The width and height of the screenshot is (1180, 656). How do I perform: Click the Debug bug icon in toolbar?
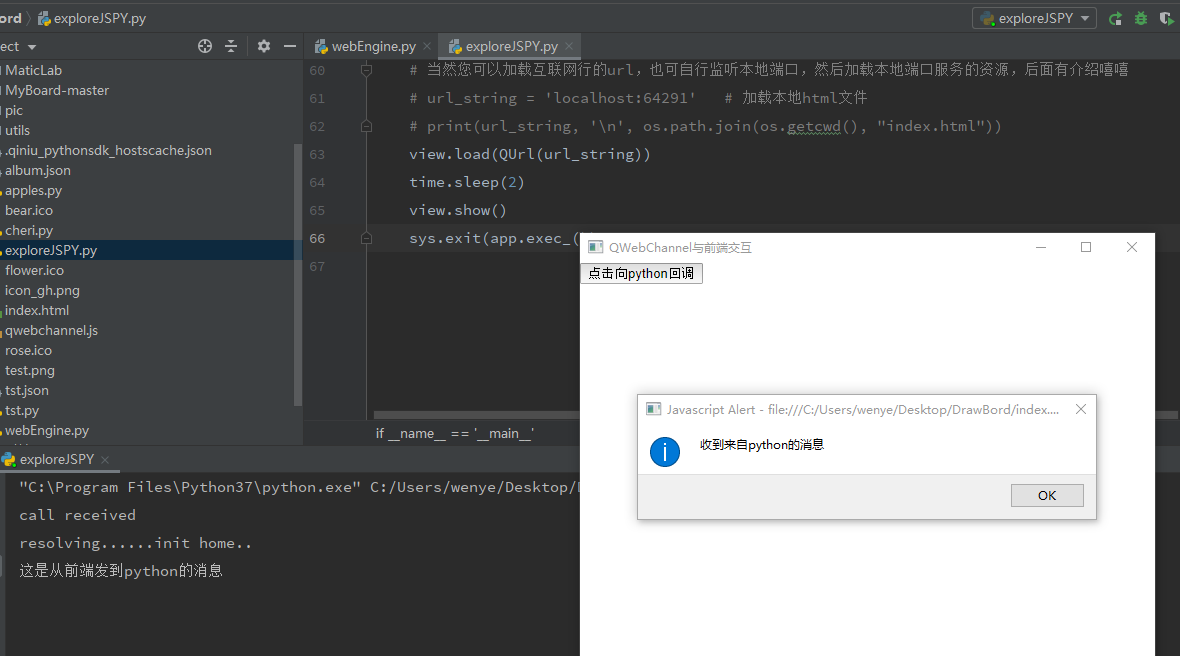pos(1141,19)
